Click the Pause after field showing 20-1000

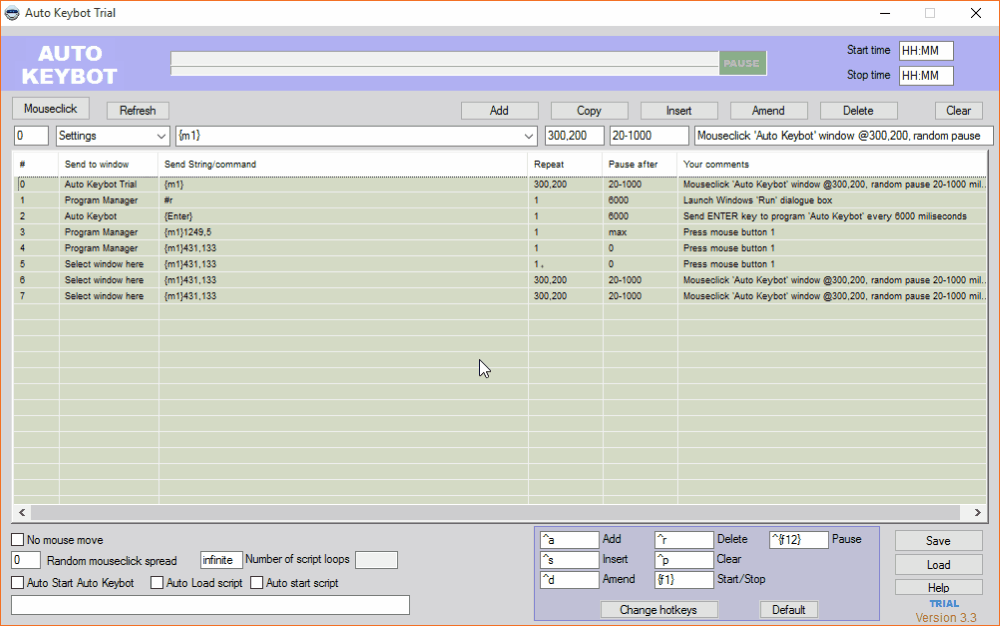(649, 136)
